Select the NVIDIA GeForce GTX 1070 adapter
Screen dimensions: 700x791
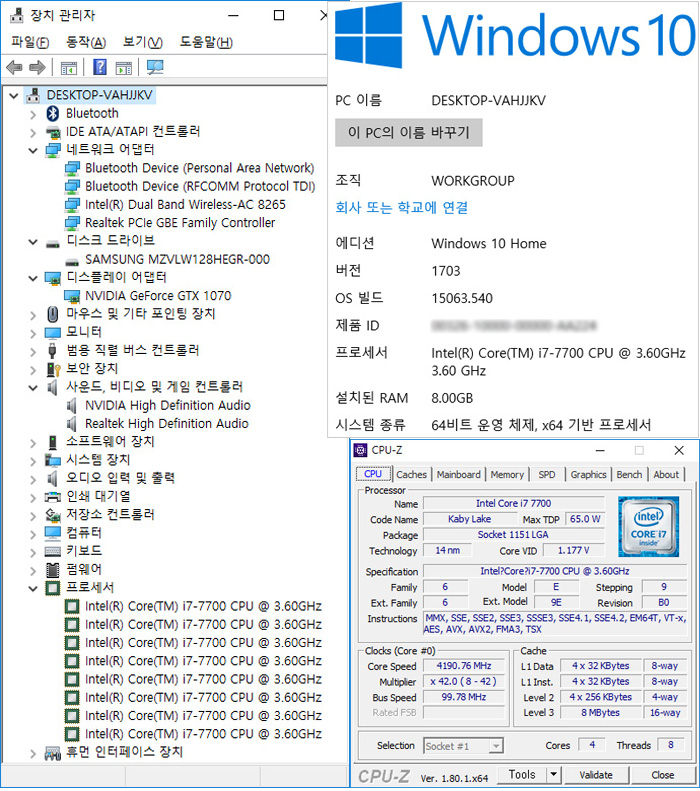158,296
